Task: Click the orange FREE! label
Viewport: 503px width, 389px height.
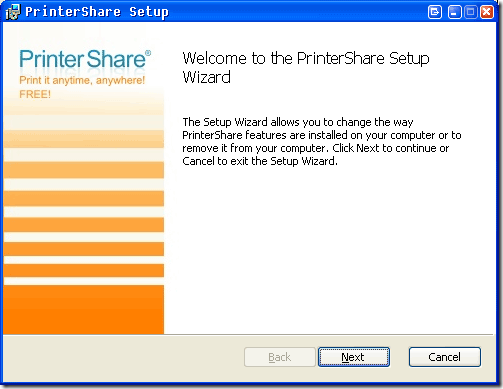Action: pos(35,94)
